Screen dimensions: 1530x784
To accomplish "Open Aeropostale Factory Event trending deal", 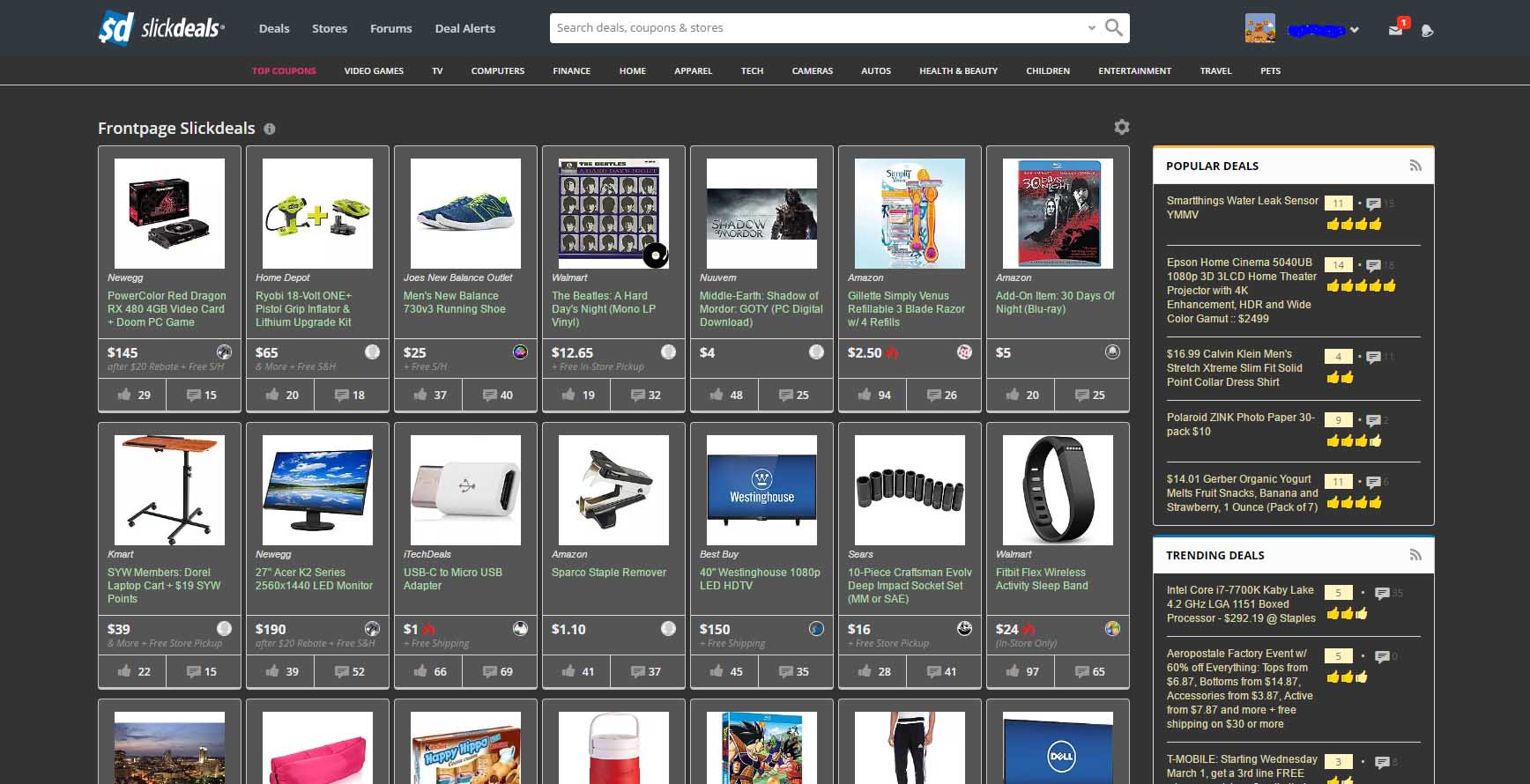I will click(x=1240, y=689).
